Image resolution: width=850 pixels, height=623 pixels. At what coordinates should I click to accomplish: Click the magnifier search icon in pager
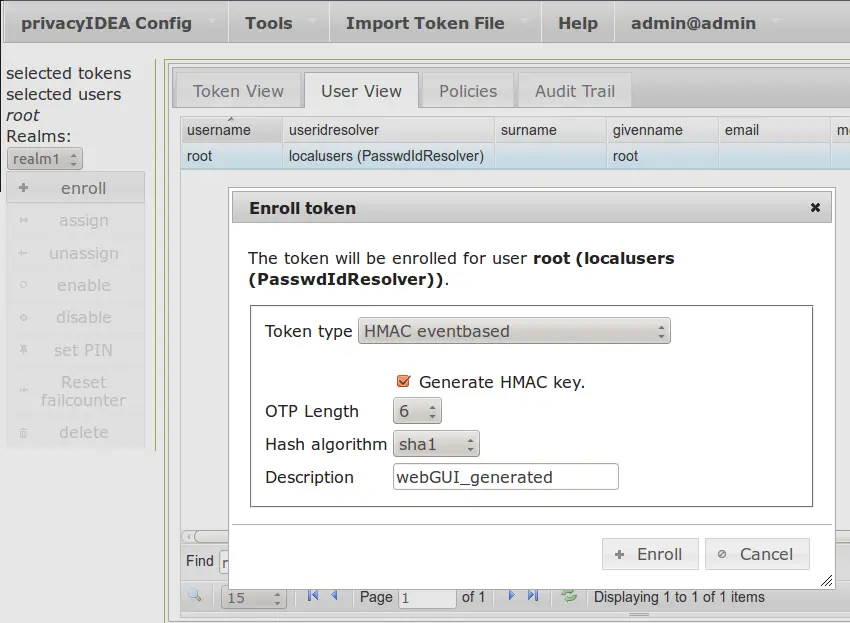[195, 596]
